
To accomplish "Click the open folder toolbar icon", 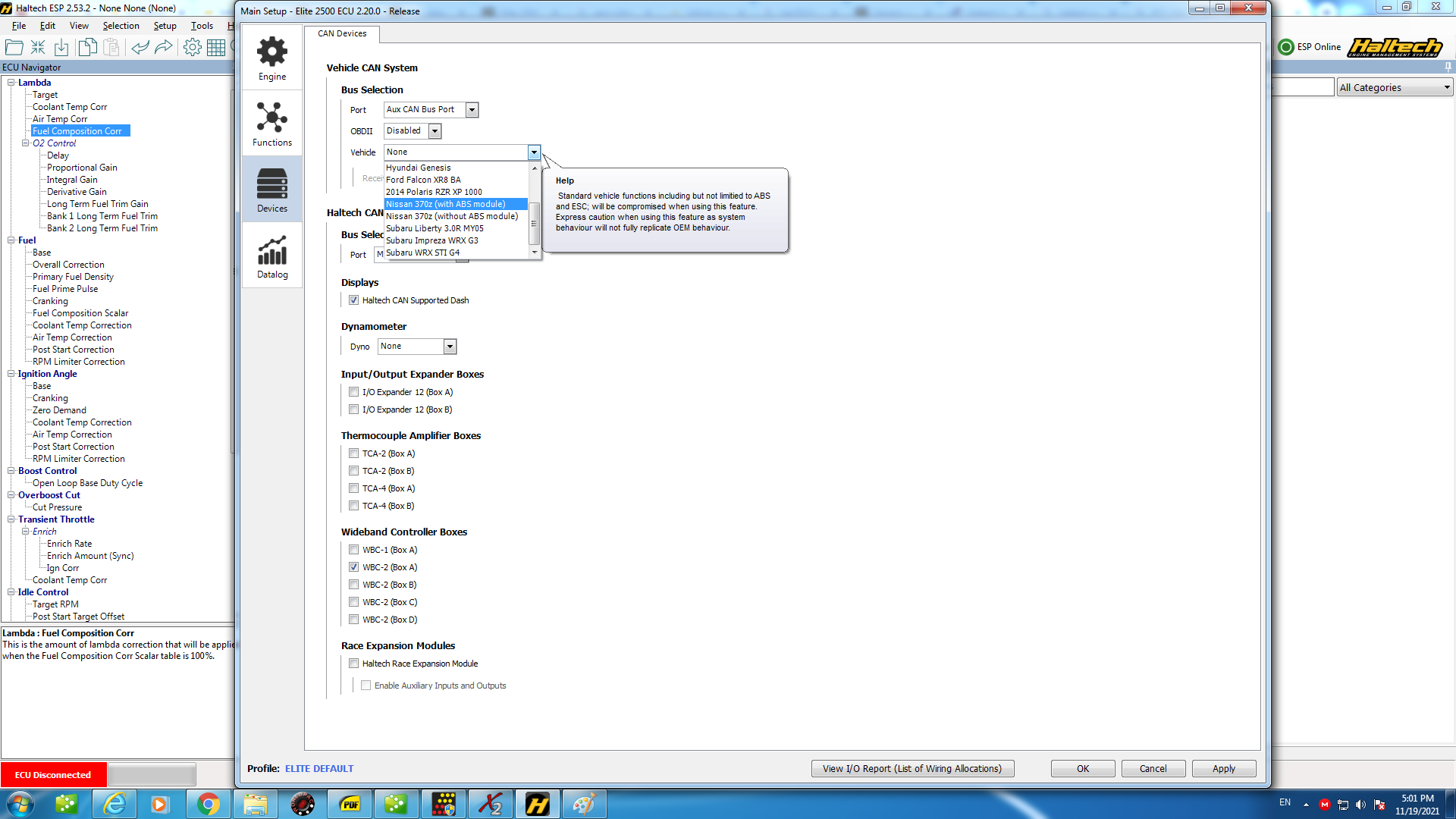I will tap(14, 47).
